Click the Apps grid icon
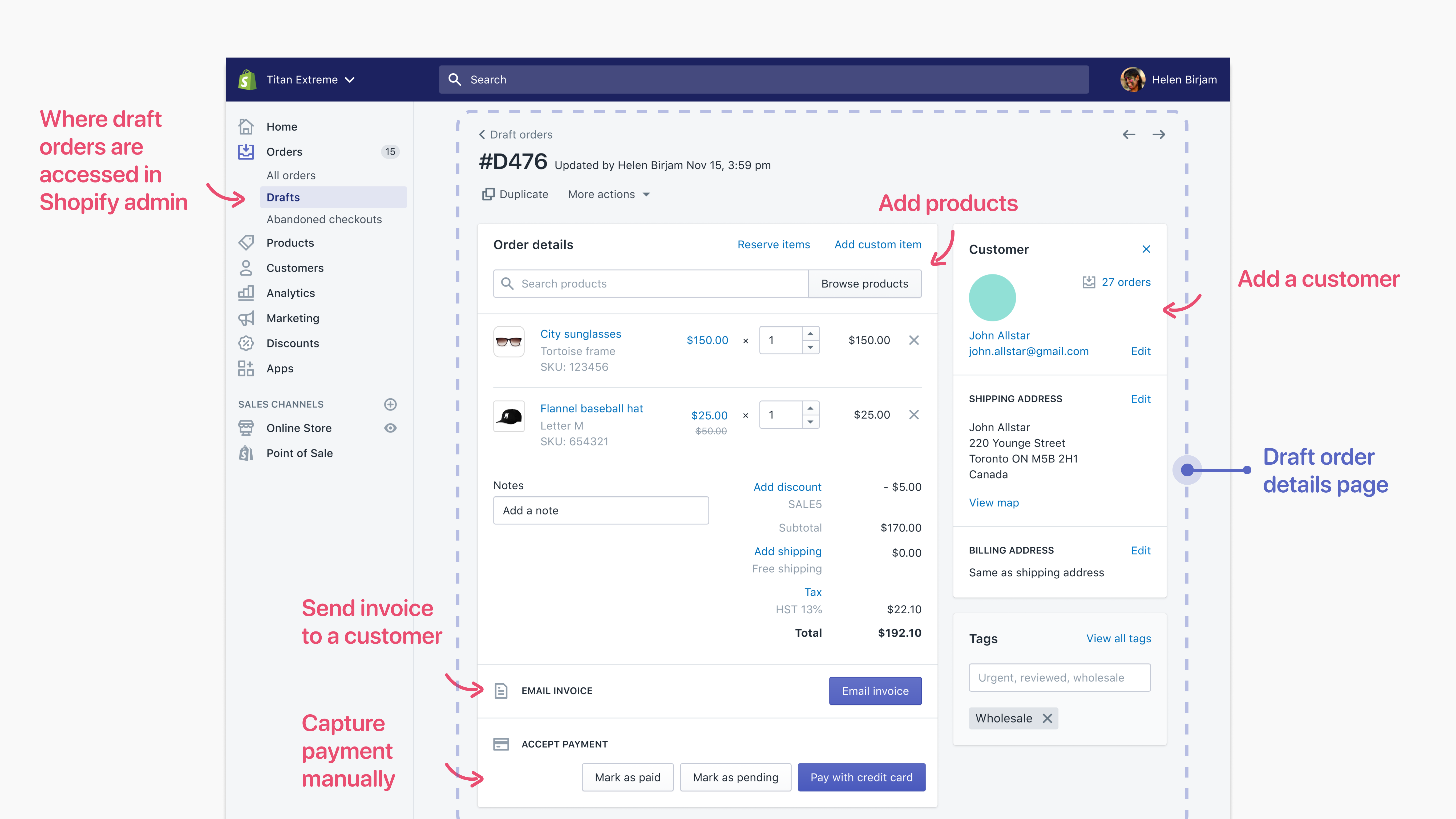Screen dimensions: 1456x819 coord(246,368)
